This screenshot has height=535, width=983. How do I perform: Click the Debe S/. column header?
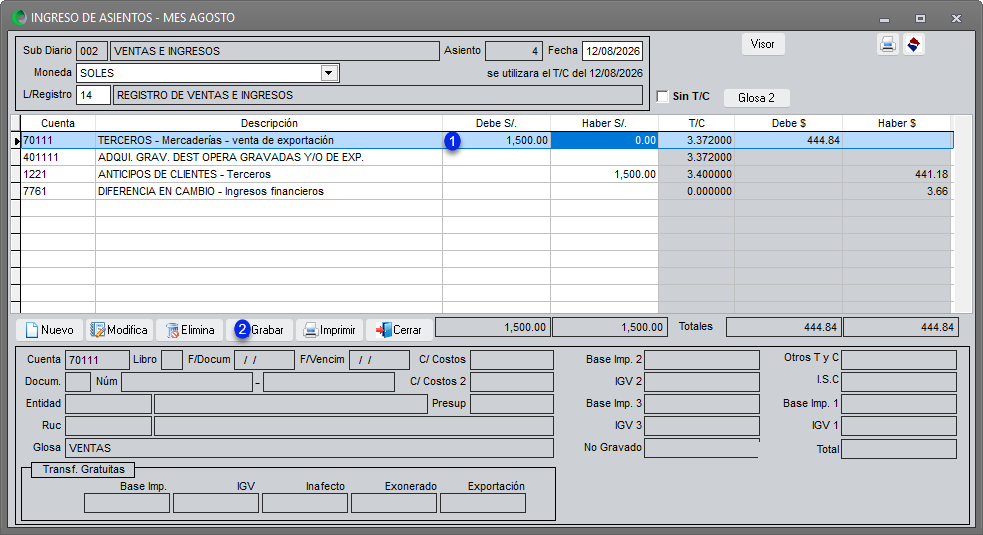[x=497, y=124]
